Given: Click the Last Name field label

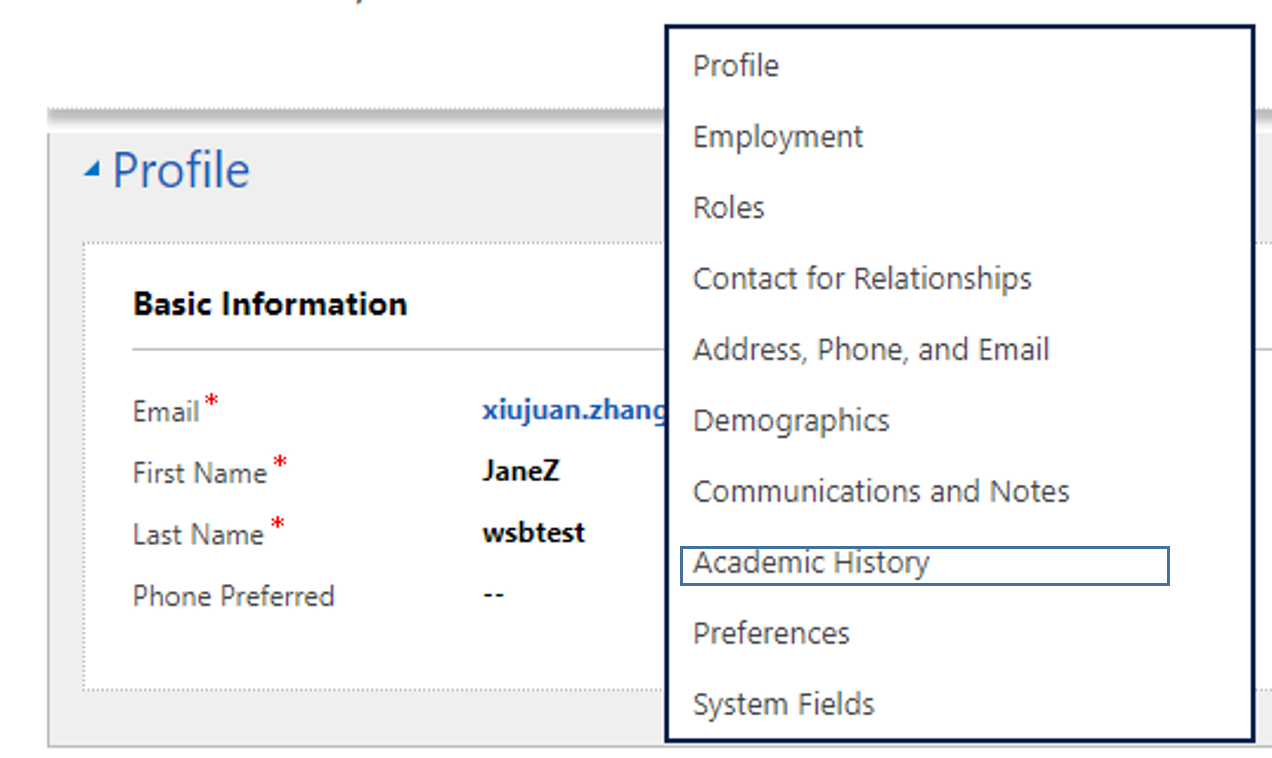Looking at the screenshot, I should (198, 535).
